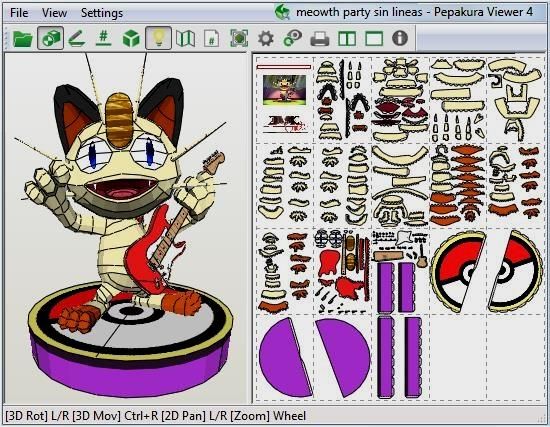This screenshot has height=427, width=550.
Task: Click the zoom-to-fit frame icon
Action: pos(239,38)
